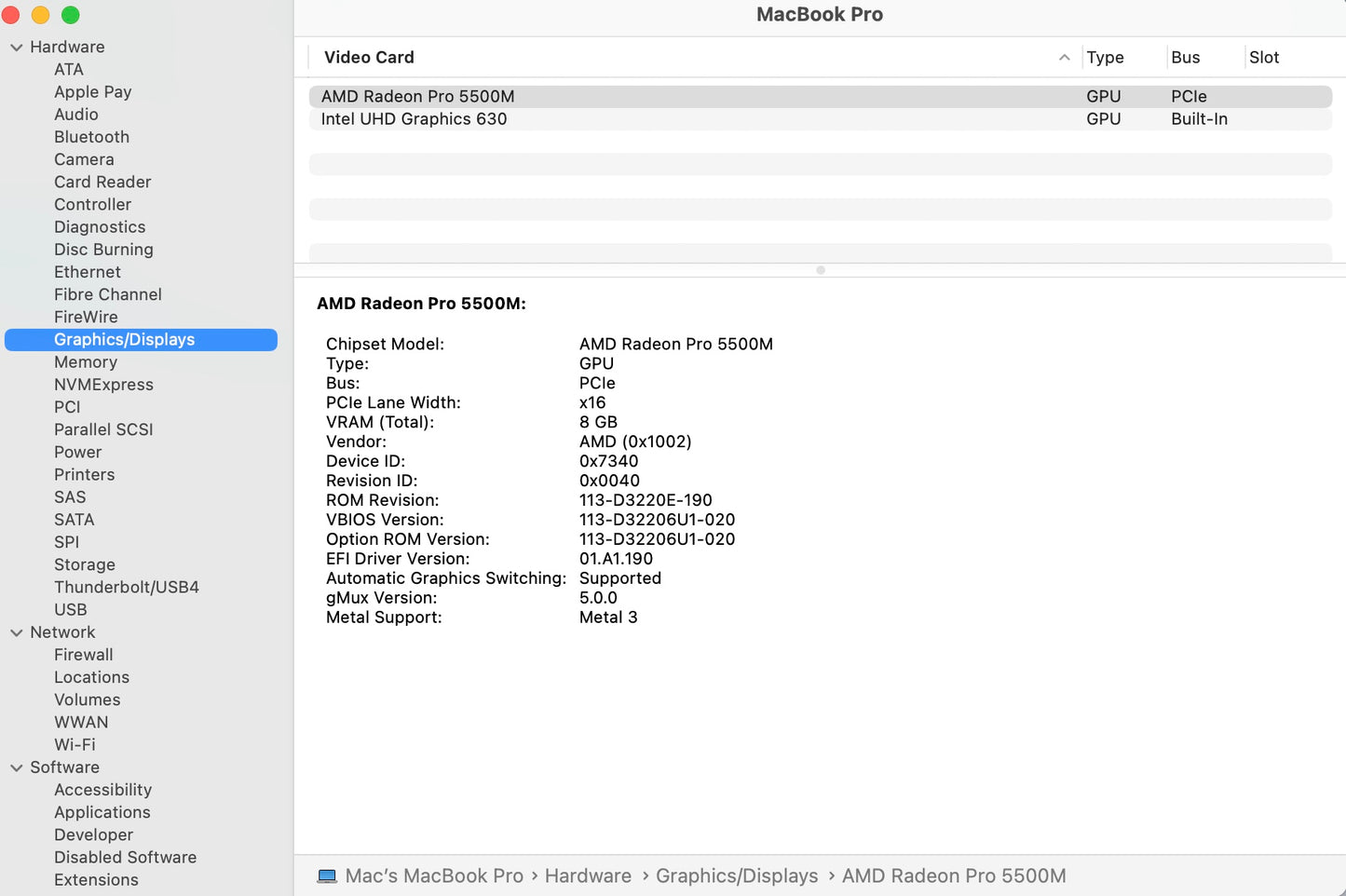This screenshot has width=1346, height=896.
Task: Sort by the Type column header
Action: click(1105, 58)
